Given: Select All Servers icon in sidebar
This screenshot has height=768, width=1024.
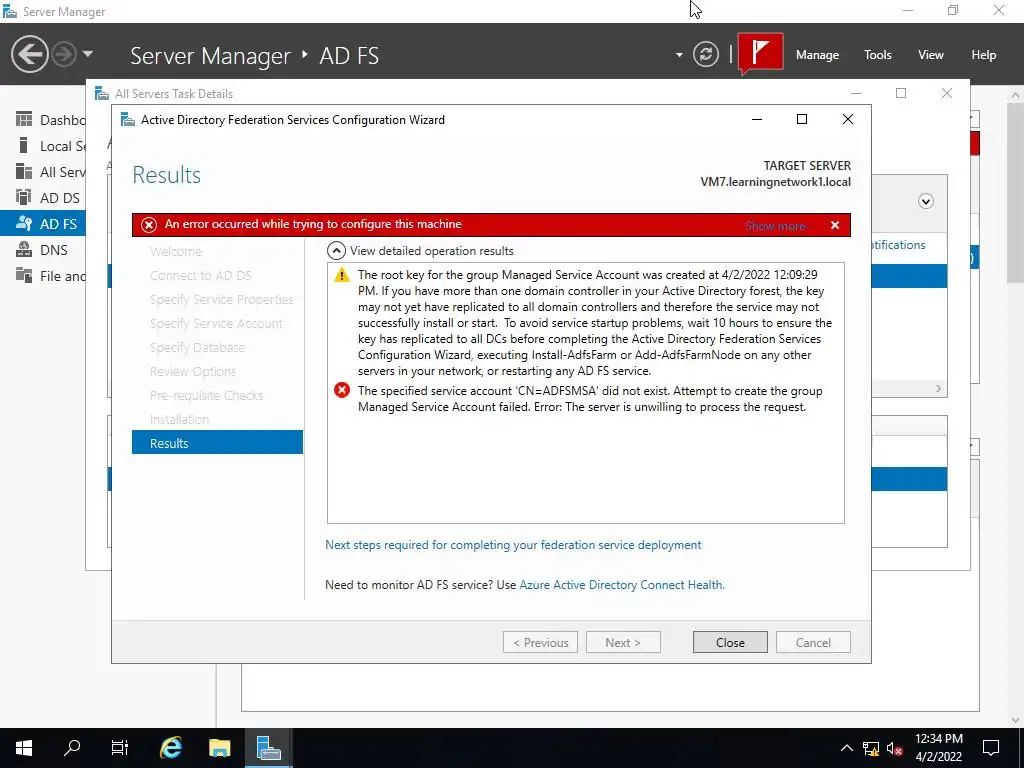Looking at the screenshot, I should point(24,171).
